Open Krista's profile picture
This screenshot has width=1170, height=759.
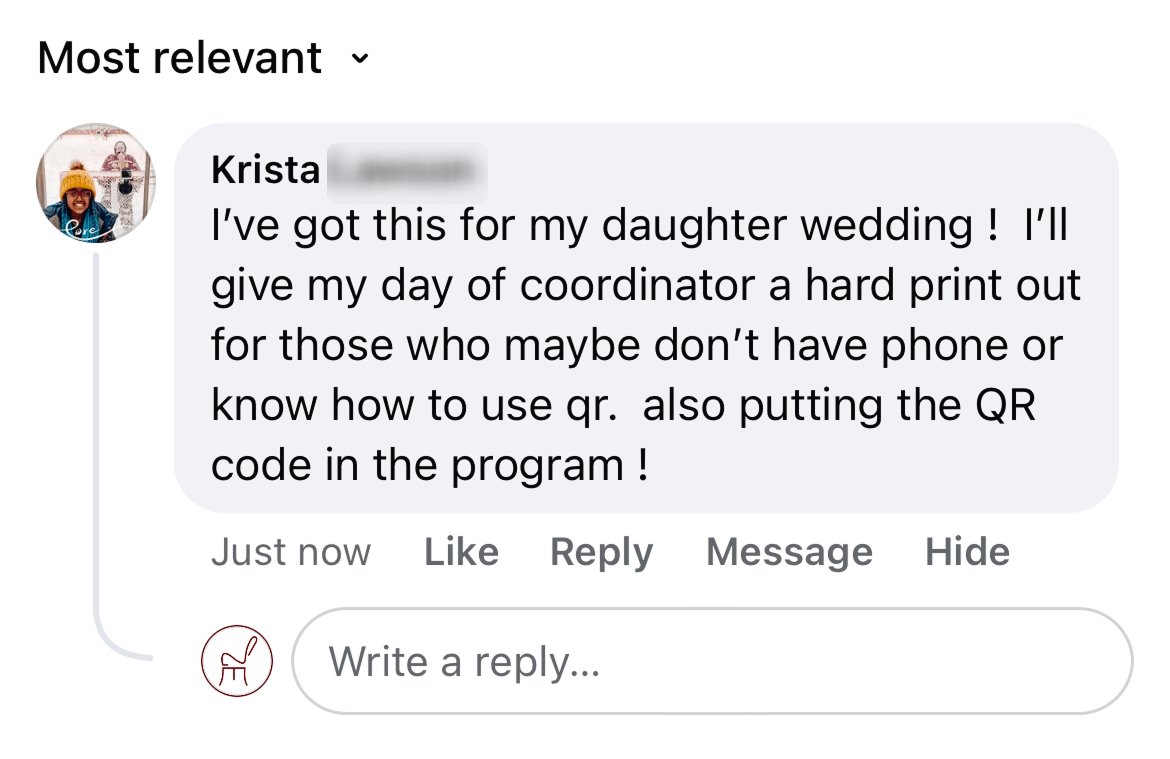tap(96, 183)
